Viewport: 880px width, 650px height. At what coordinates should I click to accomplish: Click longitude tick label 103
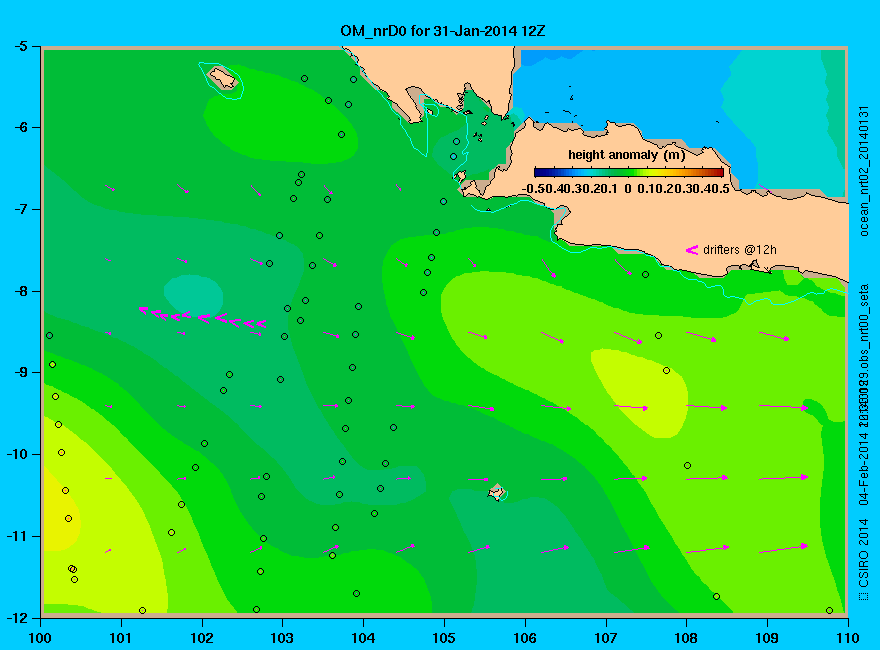[282, 638]
